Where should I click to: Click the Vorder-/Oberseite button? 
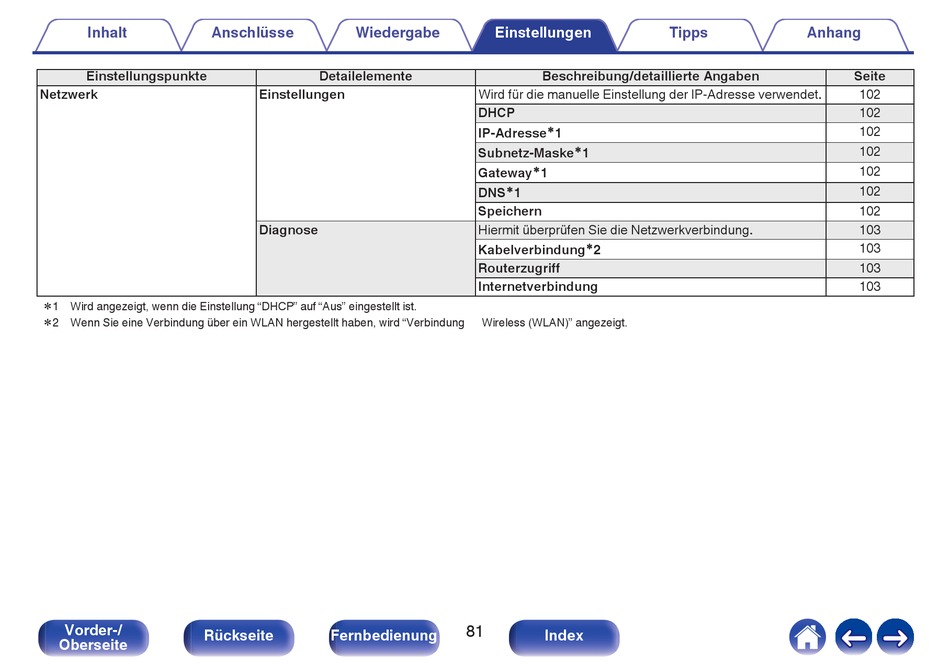coord(93,637)
